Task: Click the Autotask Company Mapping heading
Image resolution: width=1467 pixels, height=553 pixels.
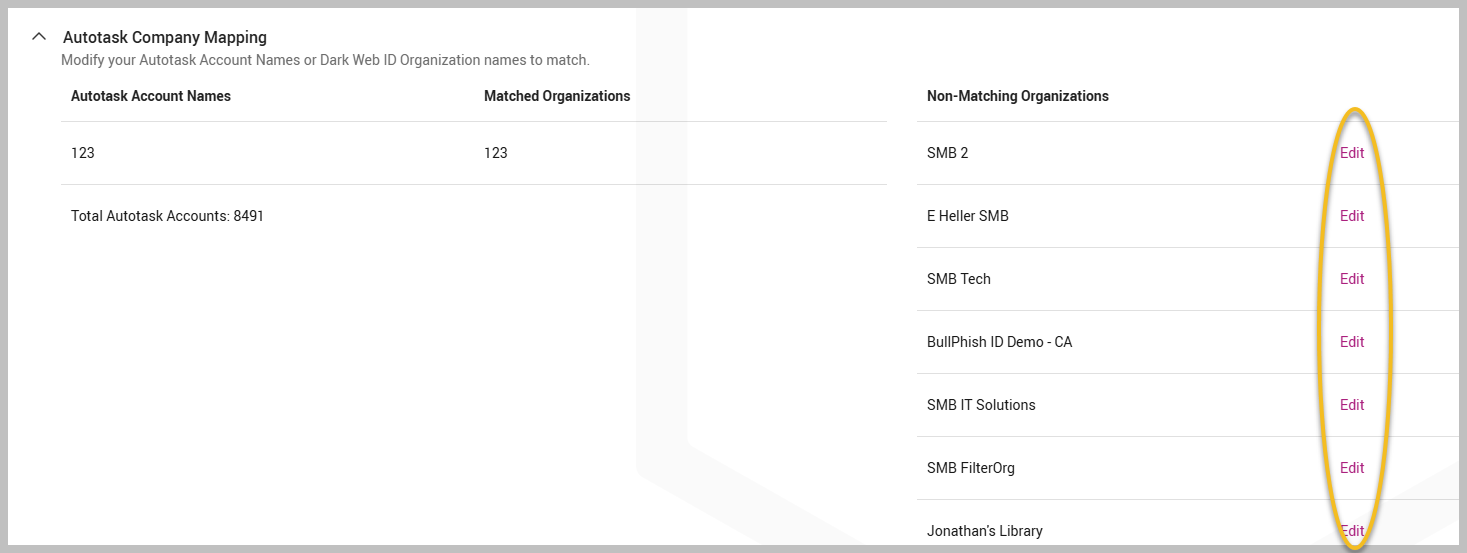Action: (165, 37)
